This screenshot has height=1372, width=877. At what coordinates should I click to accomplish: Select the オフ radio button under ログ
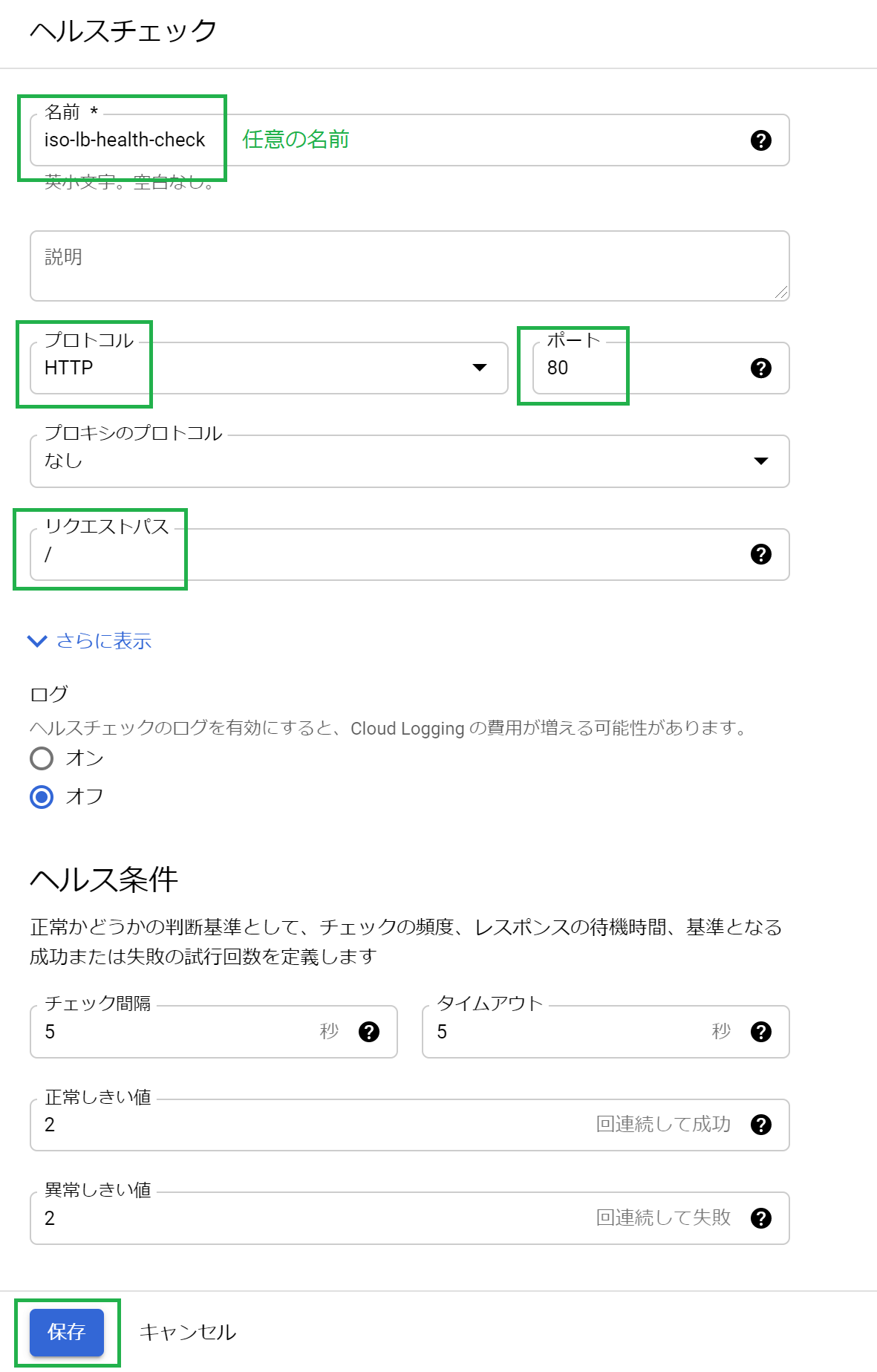pyautogui.click(x=42, y=796)
